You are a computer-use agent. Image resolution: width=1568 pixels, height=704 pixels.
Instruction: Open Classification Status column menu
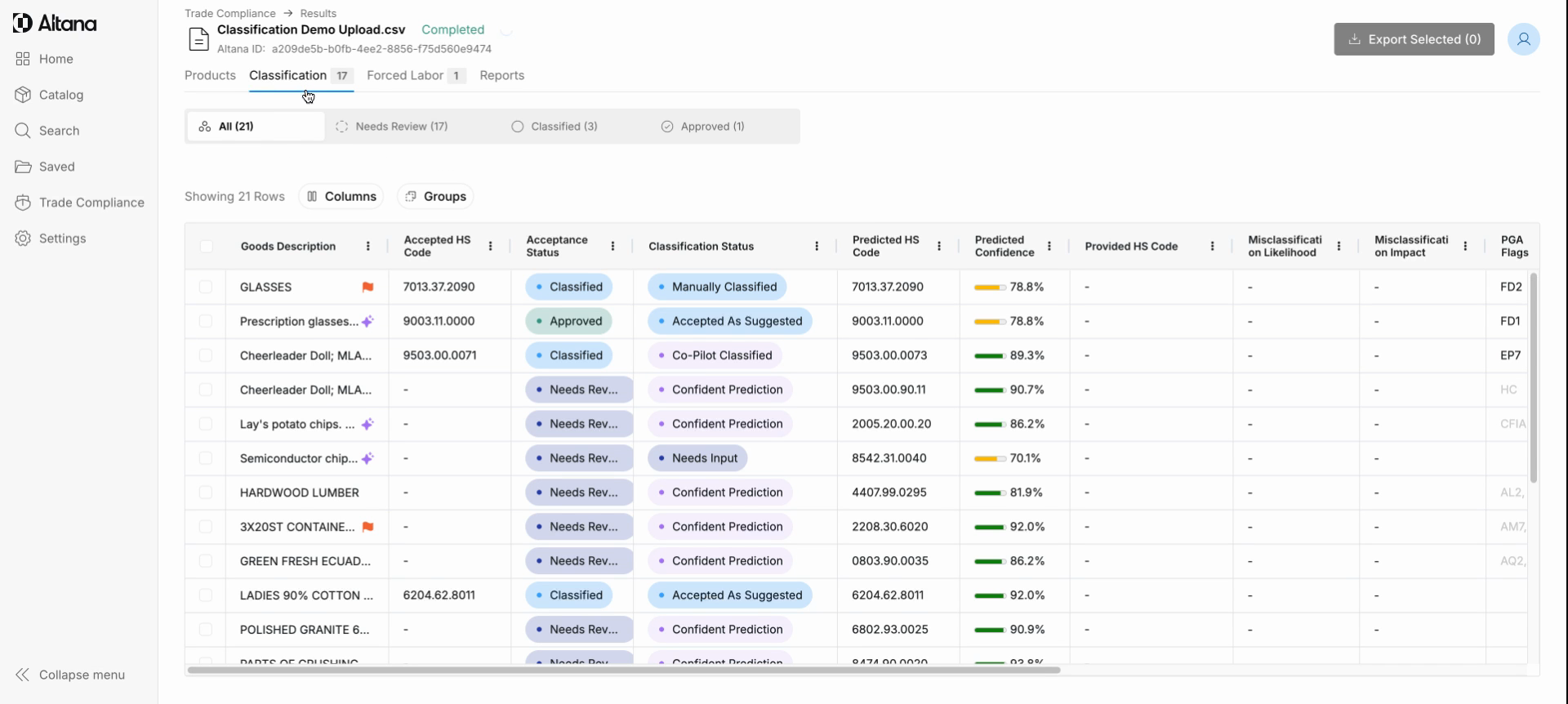(x=816, y=246)
